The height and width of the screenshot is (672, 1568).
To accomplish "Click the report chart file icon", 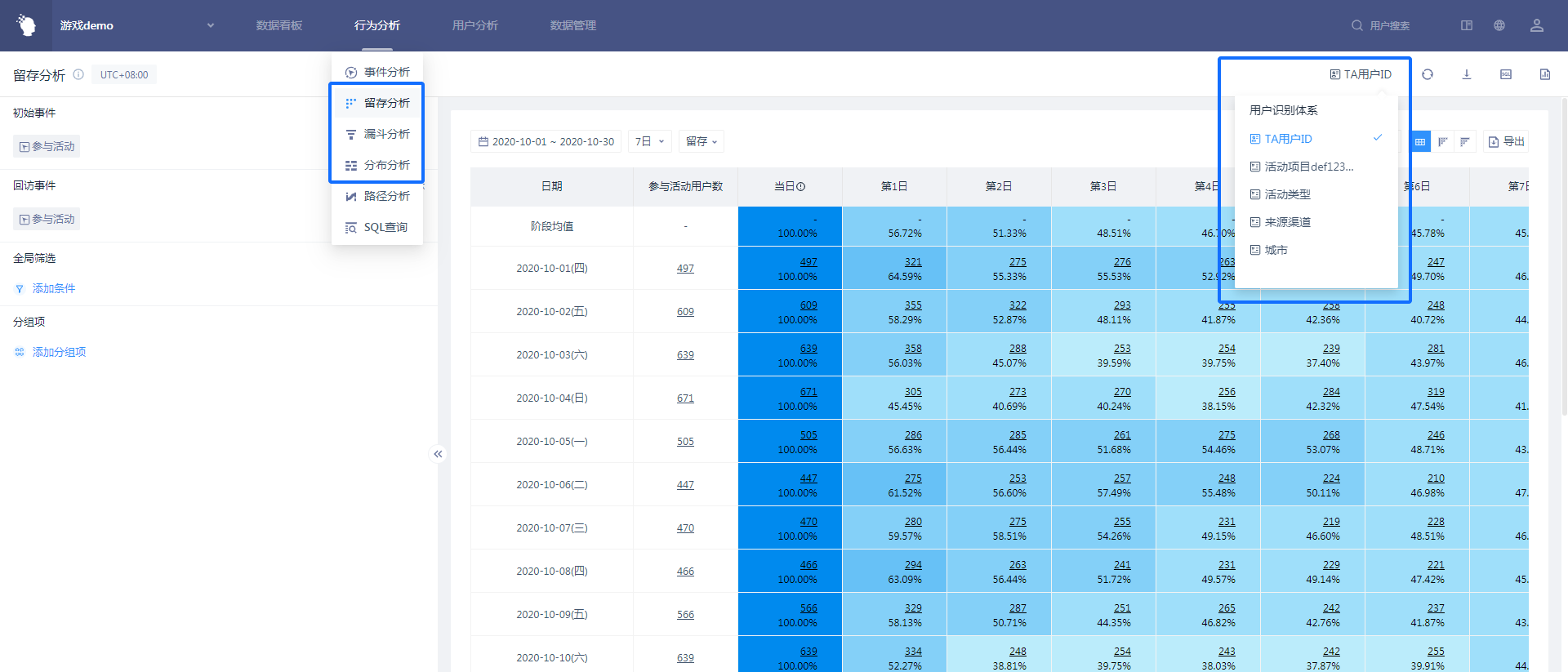I will (x=1545, y=74).
